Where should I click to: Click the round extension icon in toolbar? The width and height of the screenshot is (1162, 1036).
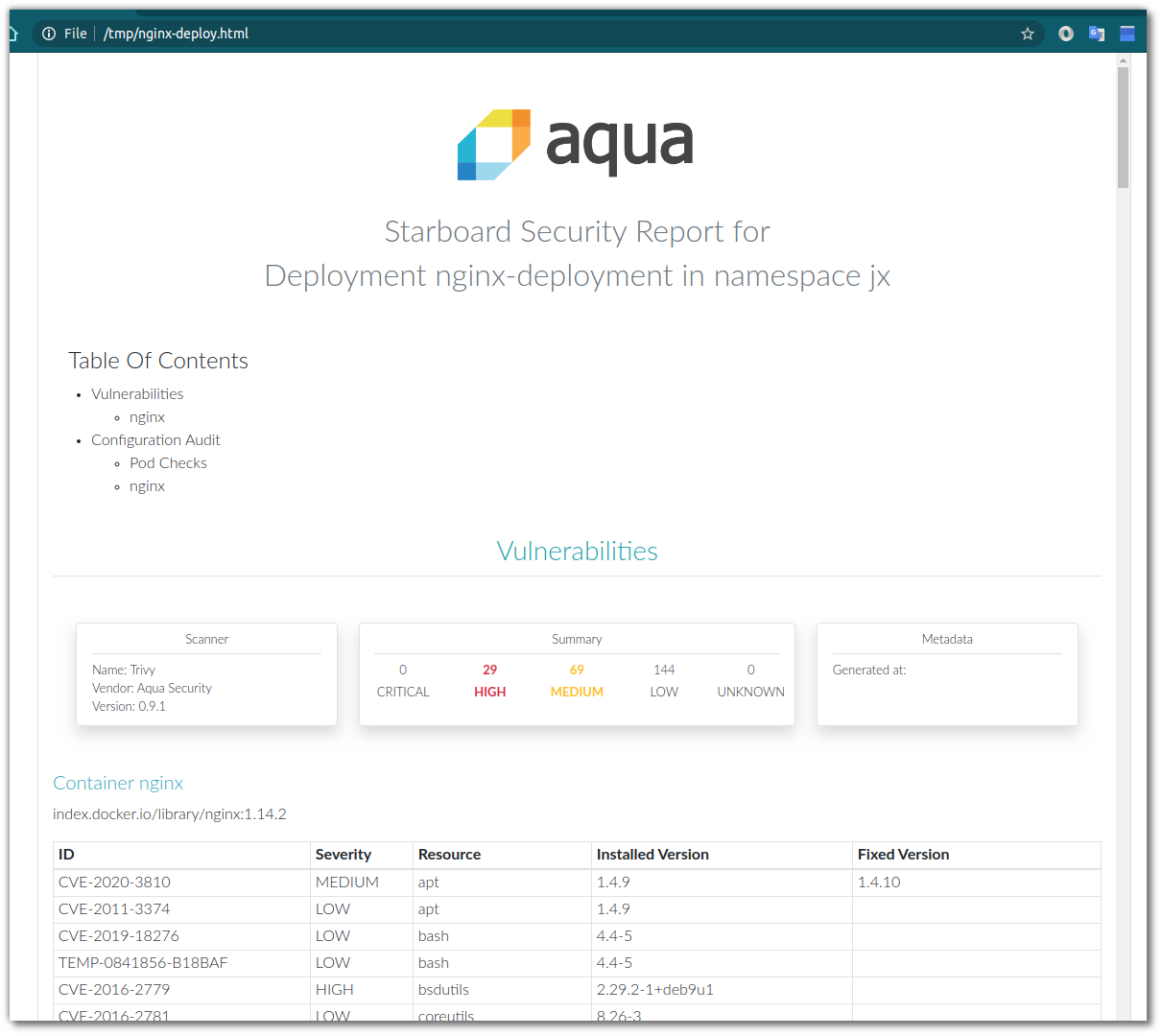point(1066,34)
